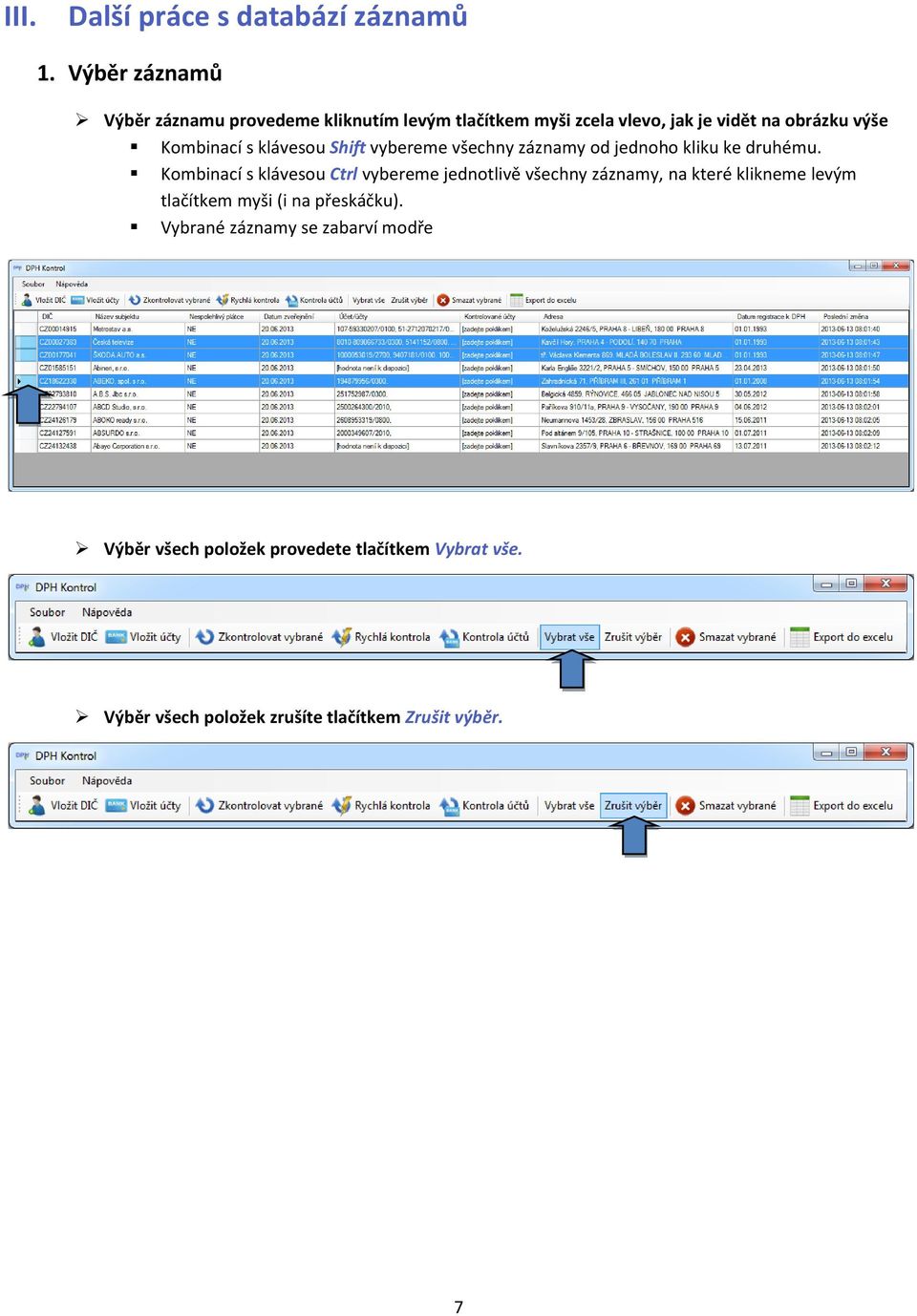Image resolution: width=917 pixels, height=1316 pixels.
Task: Open Nápověda menu in the records-table window
Action: [72, 284]
